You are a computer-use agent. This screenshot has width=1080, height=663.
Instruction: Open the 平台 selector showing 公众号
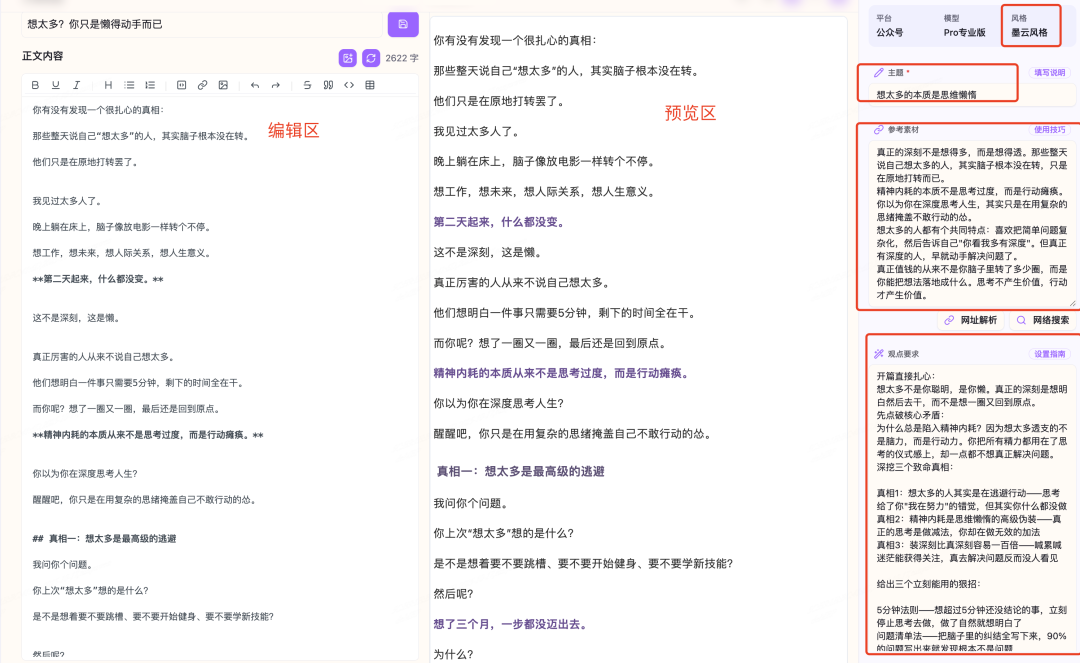[x=891, y=32]
